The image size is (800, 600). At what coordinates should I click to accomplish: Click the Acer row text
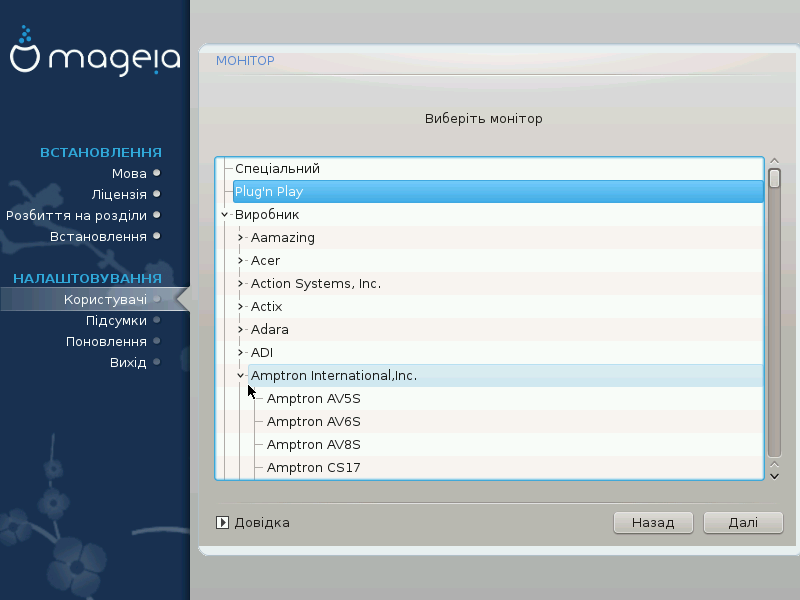coord(265,261)
